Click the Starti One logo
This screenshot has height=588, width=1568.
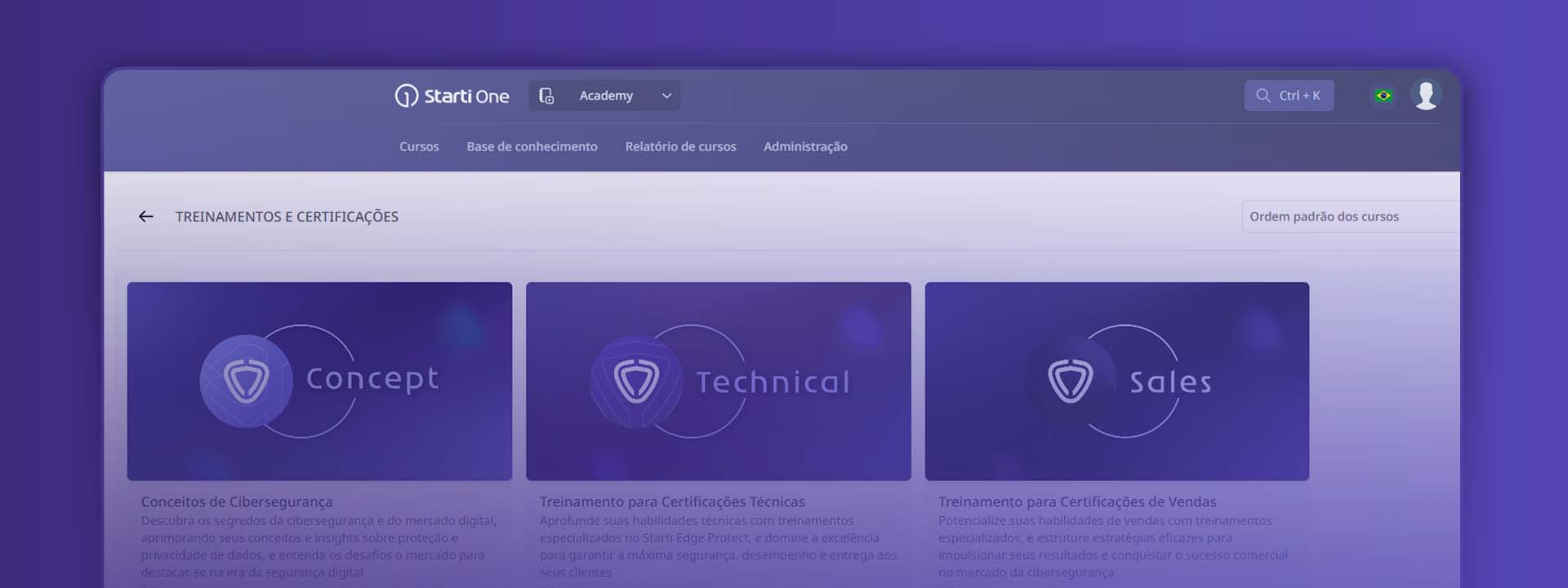(452, 96)
